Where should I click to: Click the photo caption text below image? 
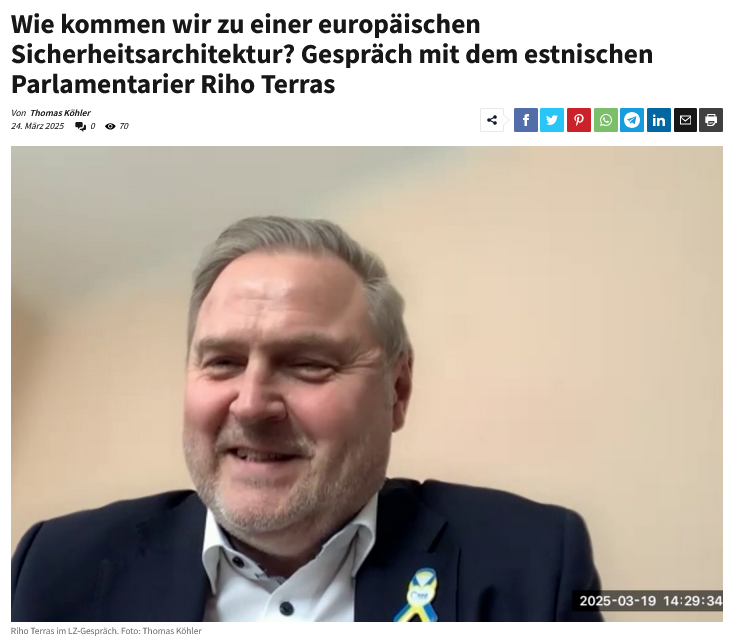tap(106, 631)
